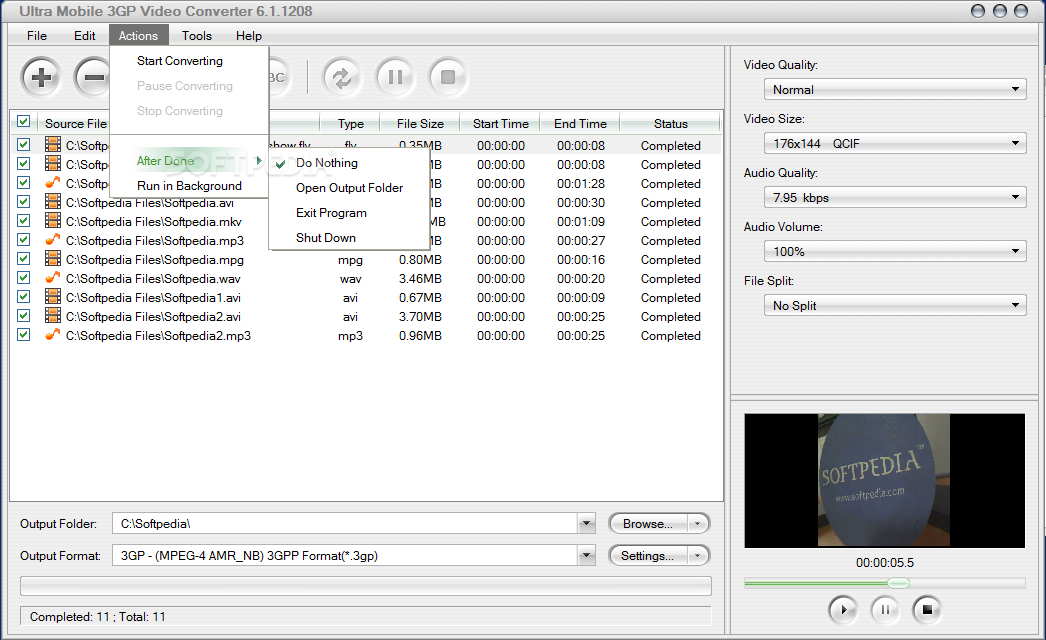Sort by the Status column header
This screenshot has height=640, width=1046.
670,123
